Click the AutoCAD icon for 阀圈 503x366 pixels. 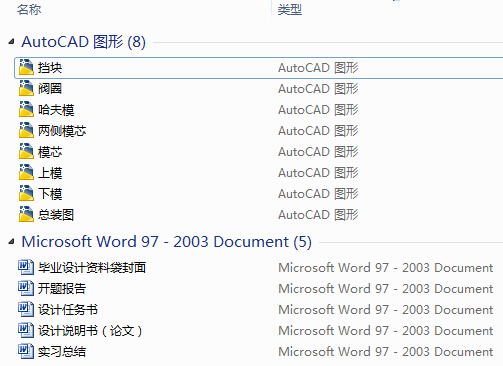tap(26, 88)
